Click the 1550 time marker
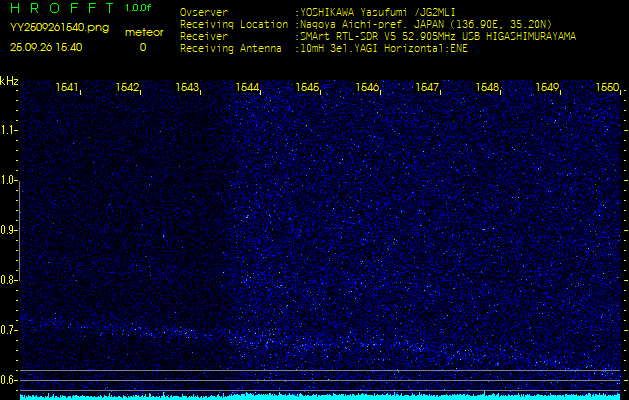629x400 pixels. coord(607,88)
